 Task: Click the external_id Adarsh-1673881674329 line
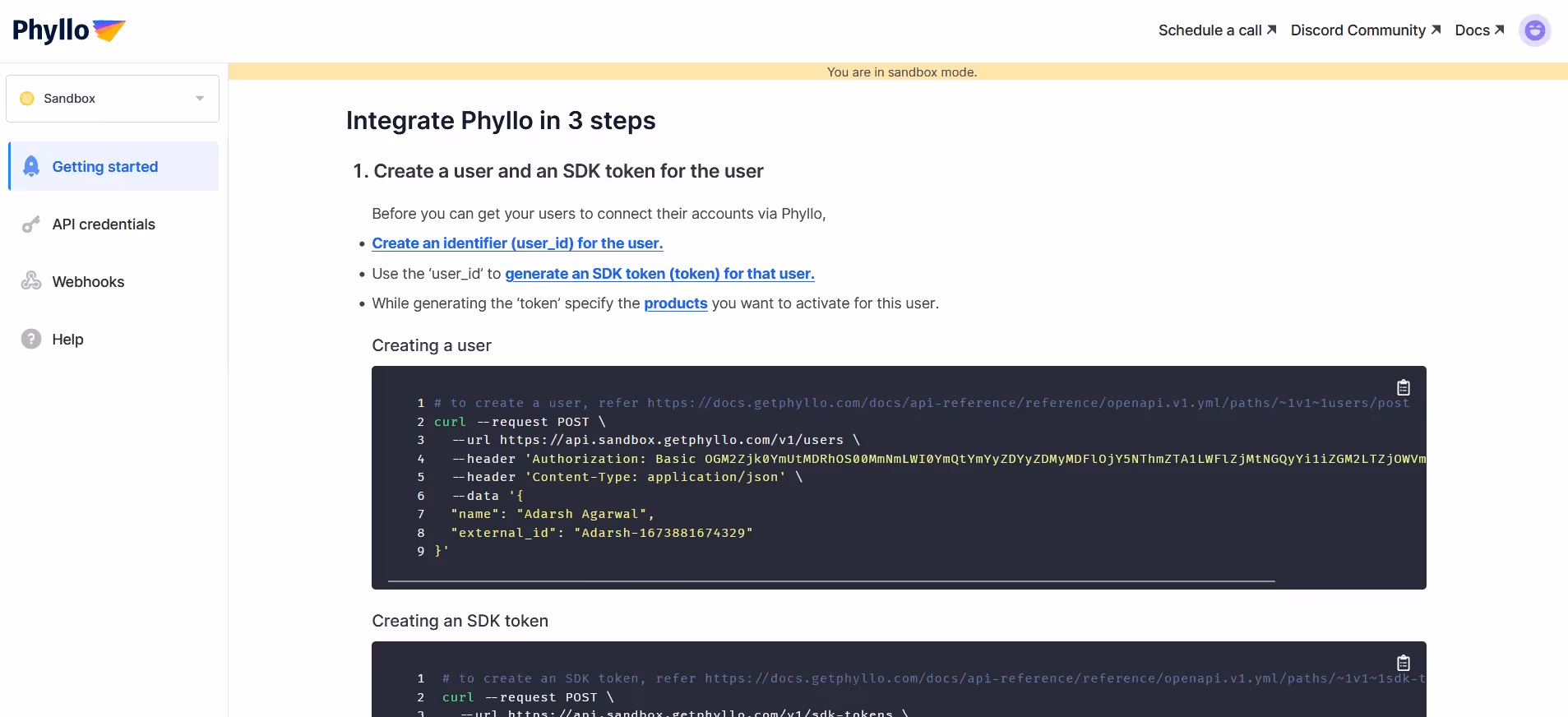click(x=602, y=533)
